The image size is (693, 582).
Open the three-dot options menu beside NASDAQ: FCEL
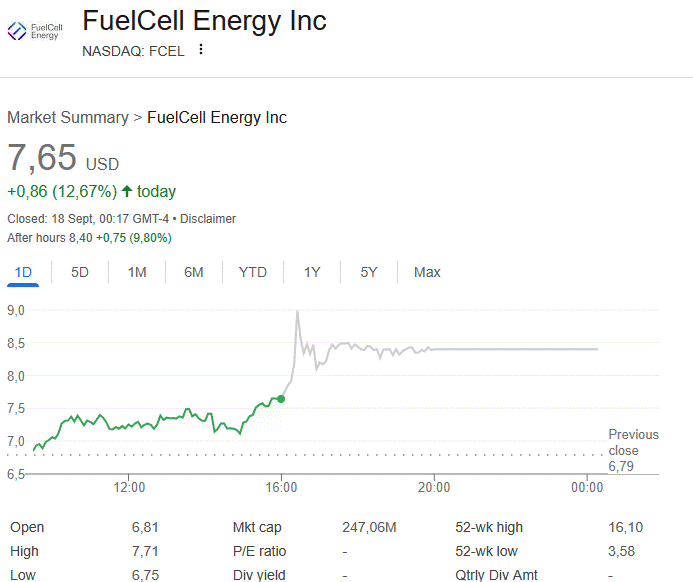201,49
